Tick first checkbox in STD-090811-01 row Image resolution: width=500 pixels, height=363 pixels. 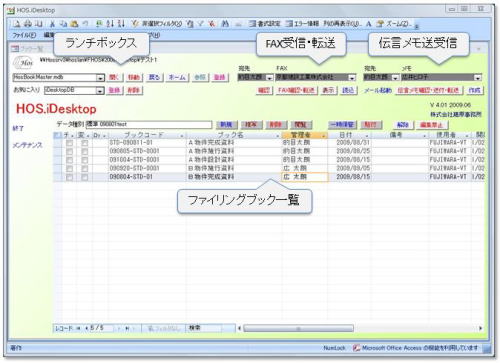[x=69, y=143]
